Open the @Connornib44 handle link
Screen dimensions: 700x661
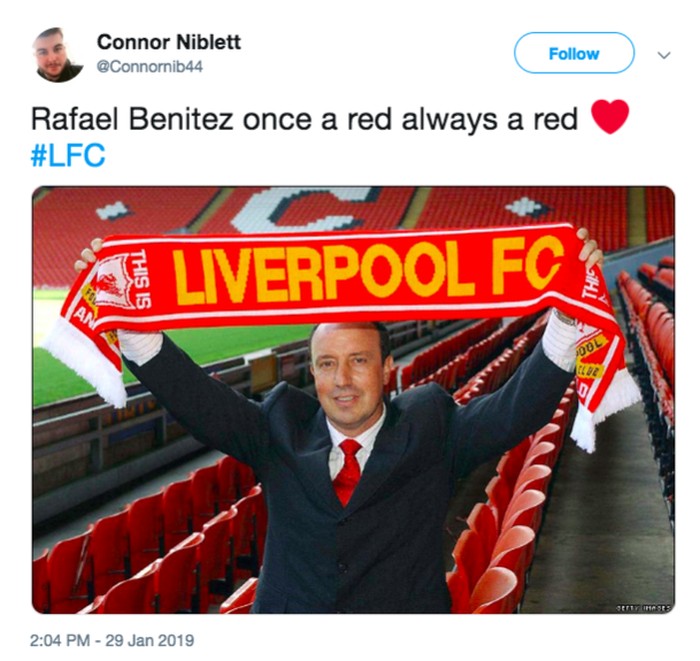coord(150,67)
